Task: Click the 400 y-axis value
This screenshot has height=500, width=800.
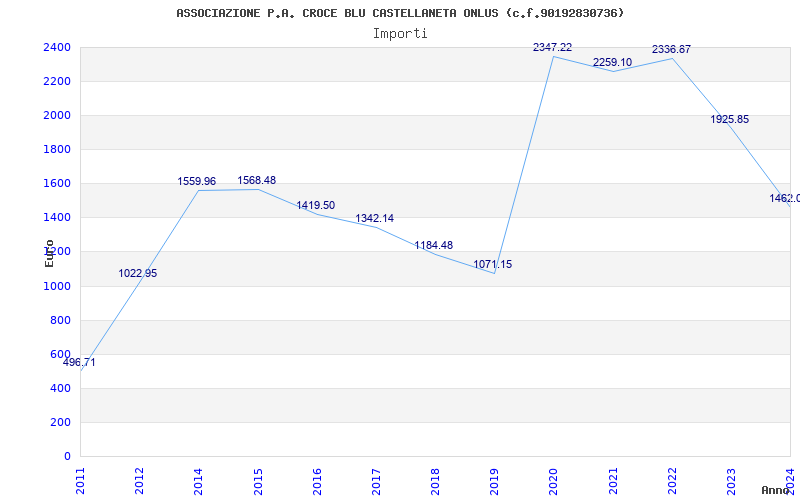Action: pyautogui.click(x=61, y=388)
